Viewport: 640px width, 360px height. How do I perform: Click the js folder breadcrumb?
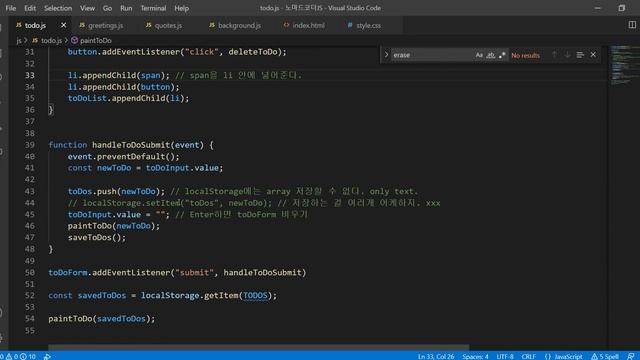click(19, 40)
